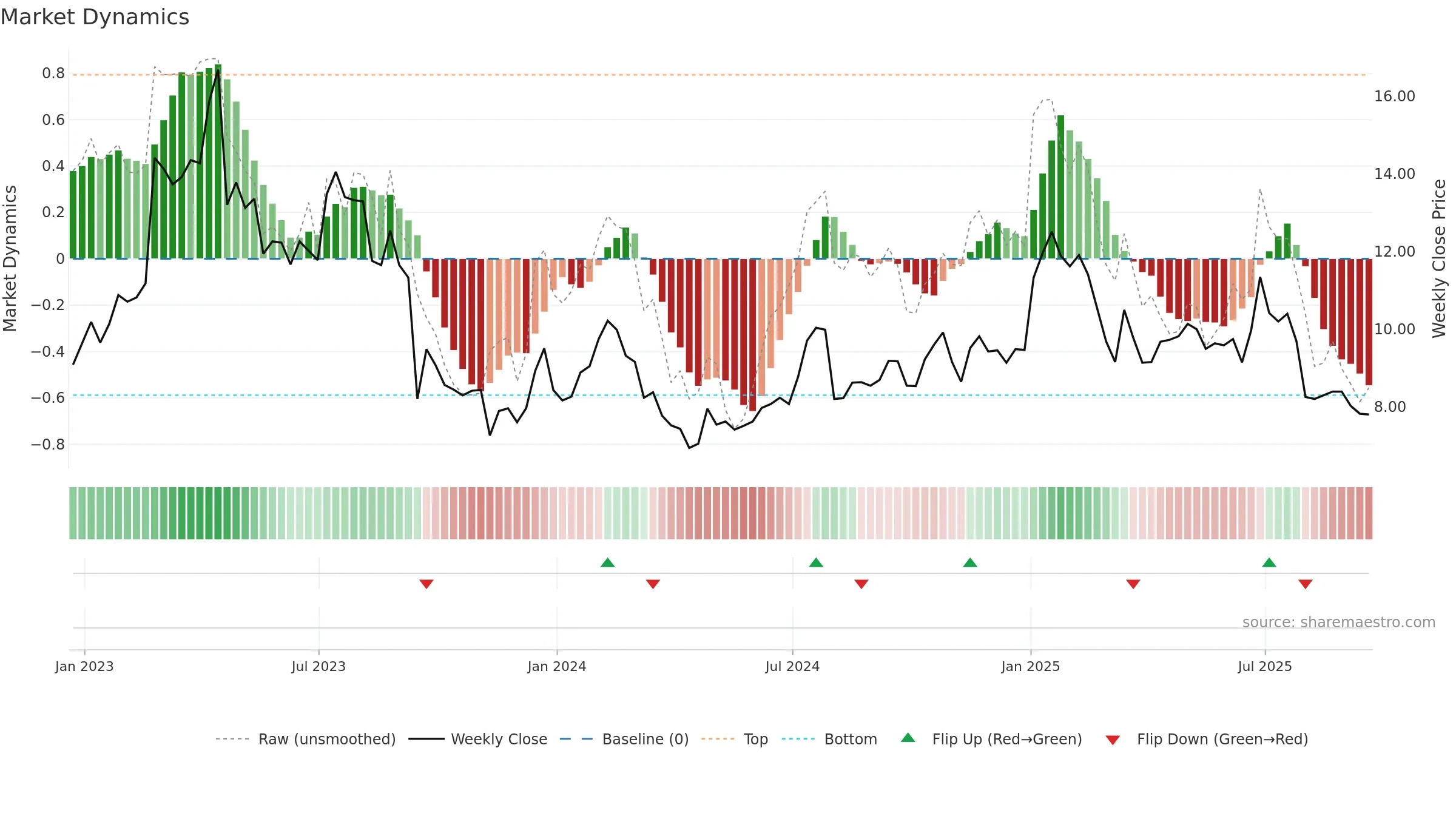Click the green flip-up marker at Jul 2025
The image size is (1456, 819).
pyautogui.click(x=1269, y=562)
